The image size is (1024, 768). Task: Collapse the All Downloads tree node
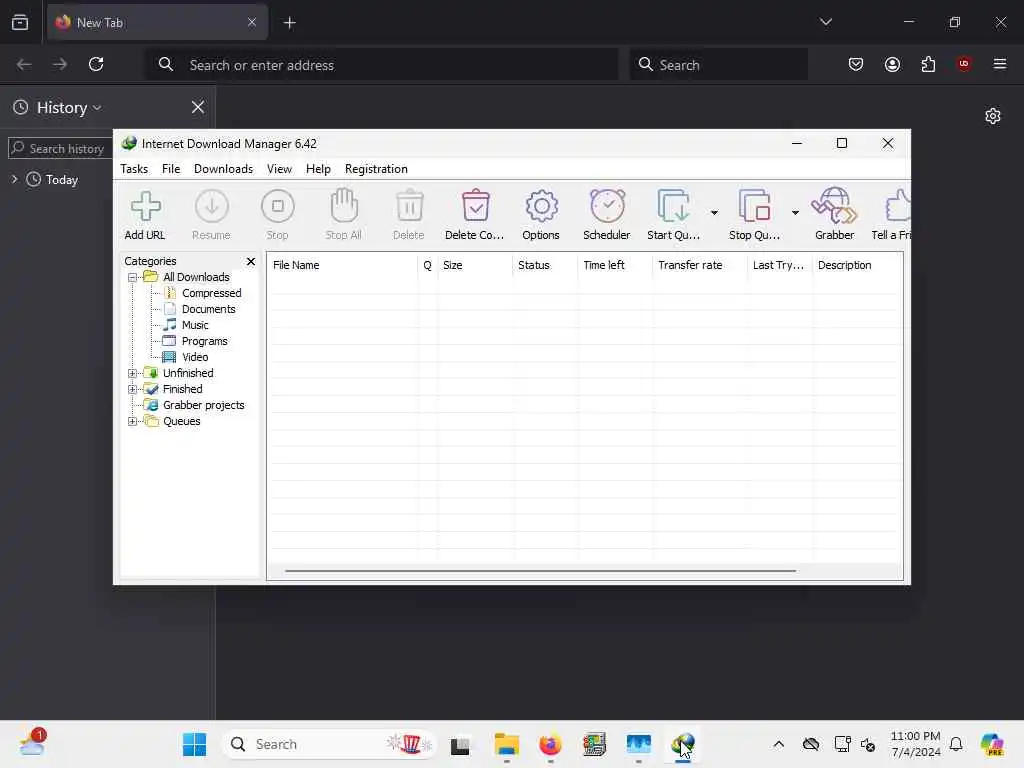click(x=132, y=278)
